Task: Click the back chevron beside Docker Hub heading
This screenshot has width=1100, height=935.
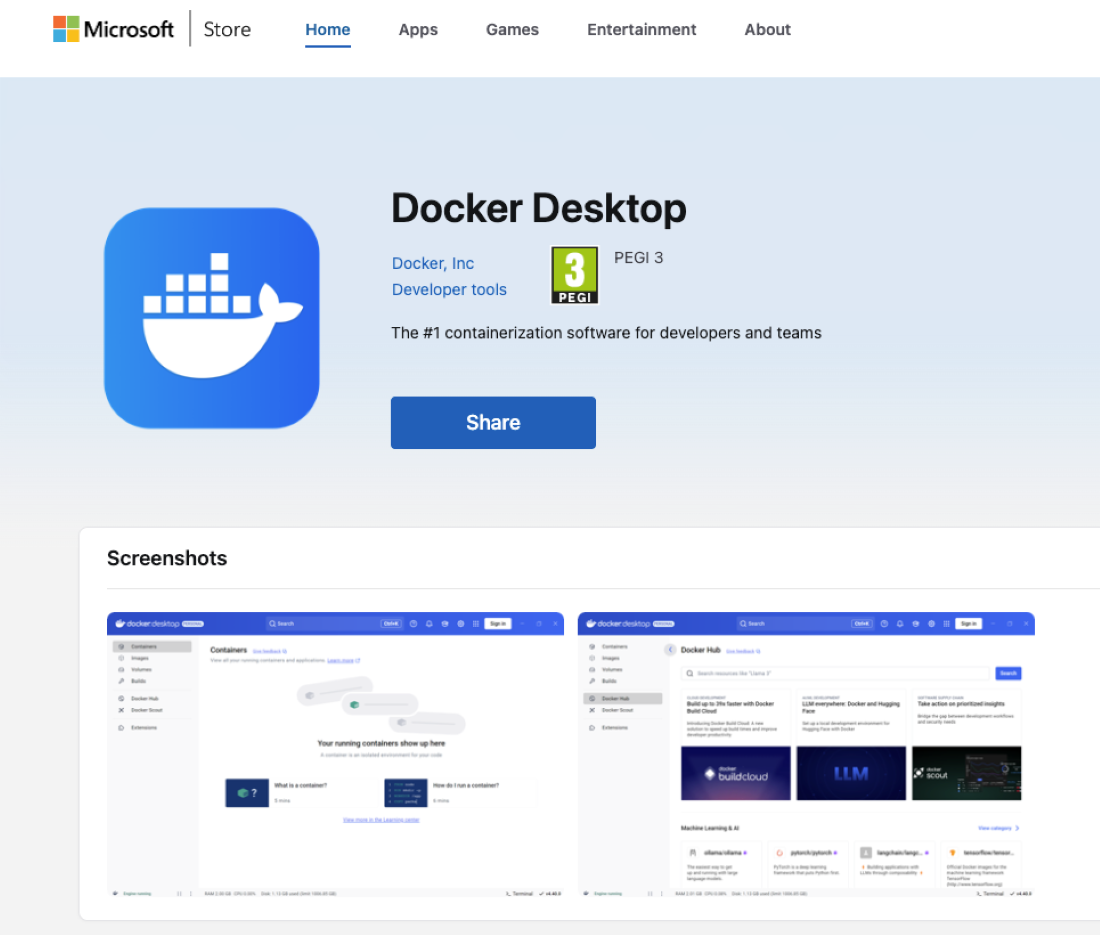Action: [x=670, y=648]
